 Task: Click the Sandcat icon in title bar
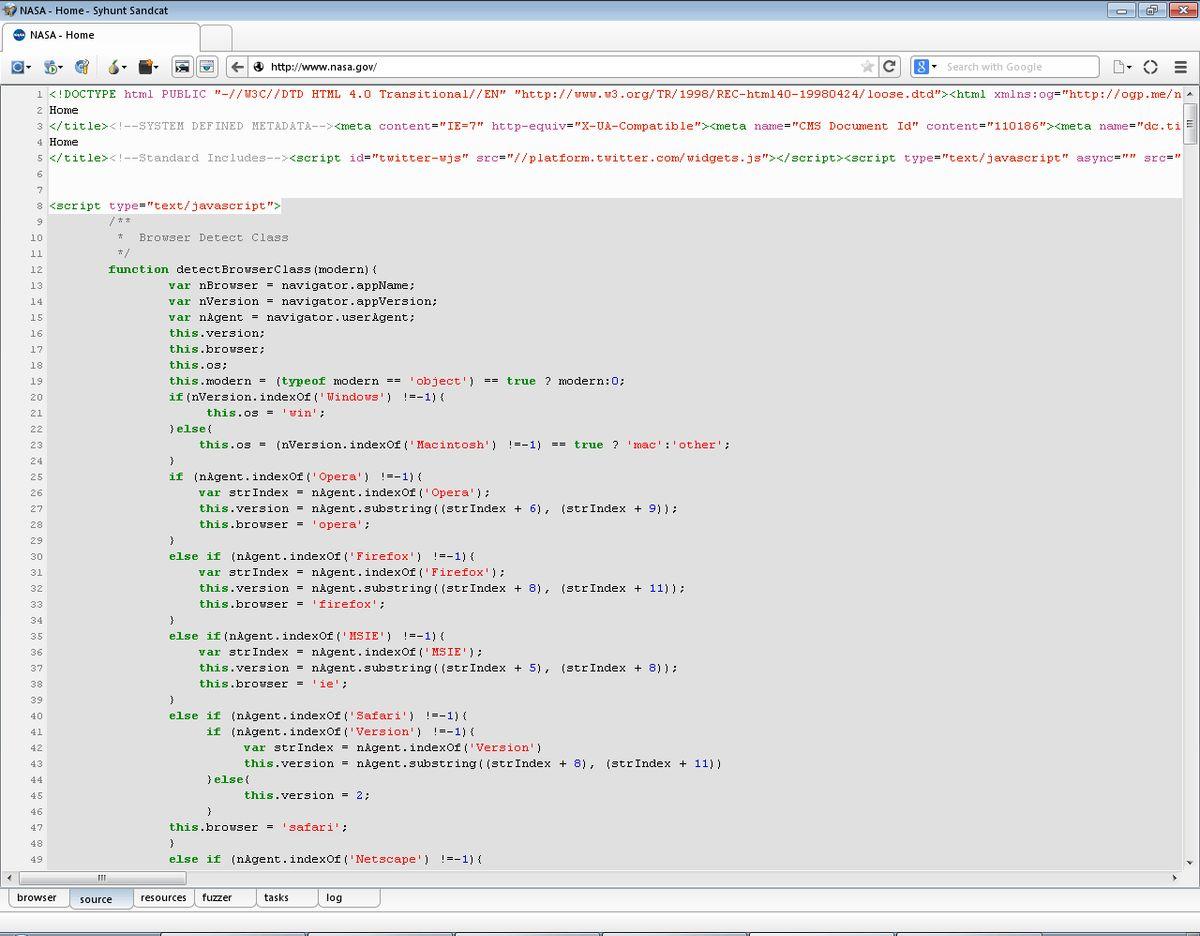point(10,10)
